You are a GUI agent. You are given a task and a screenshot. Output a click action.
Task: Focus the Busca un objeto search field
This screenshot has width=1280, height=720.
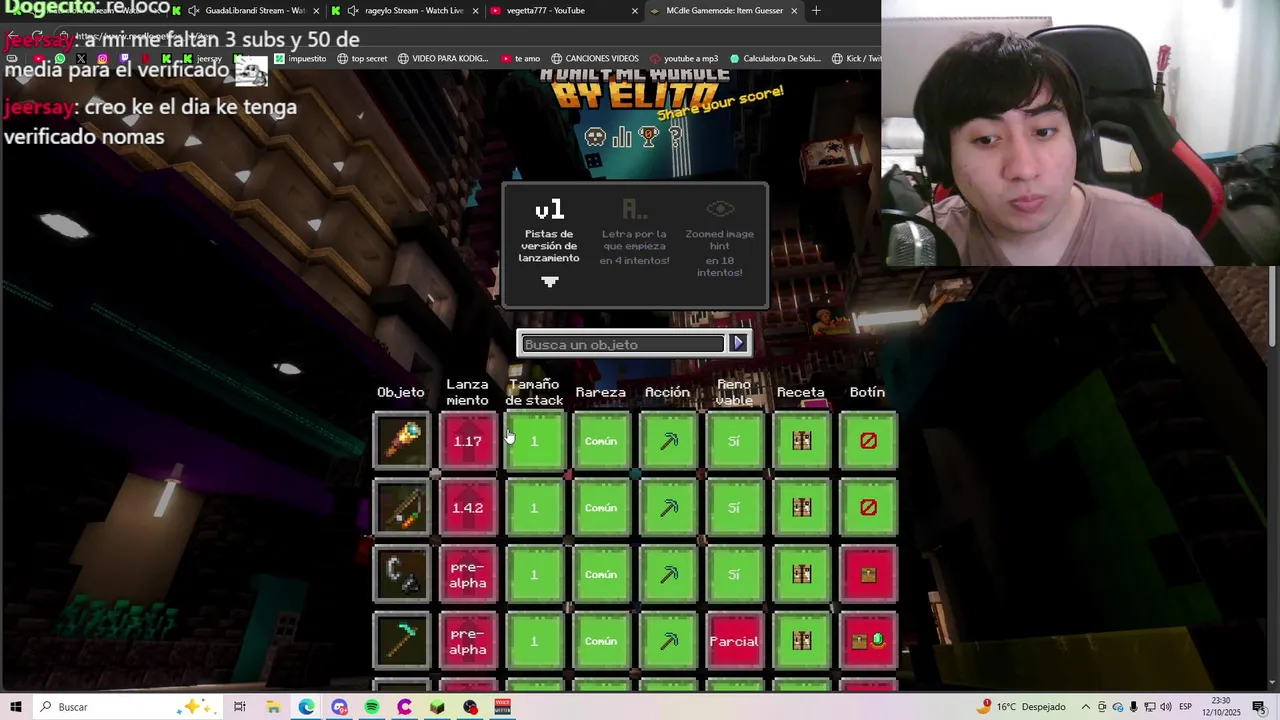[x=622, y=344]
